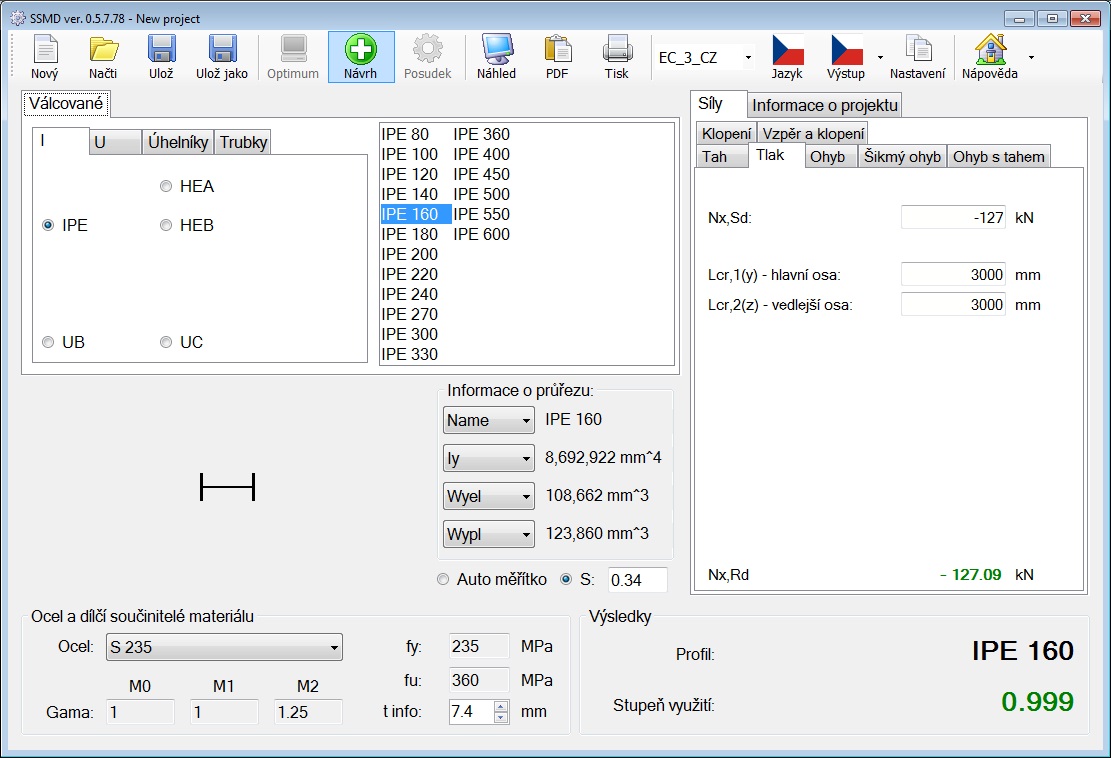Viewport: 1111px width, 758px height.
Task: Click the Výstup flag icon
Action: 846,50
